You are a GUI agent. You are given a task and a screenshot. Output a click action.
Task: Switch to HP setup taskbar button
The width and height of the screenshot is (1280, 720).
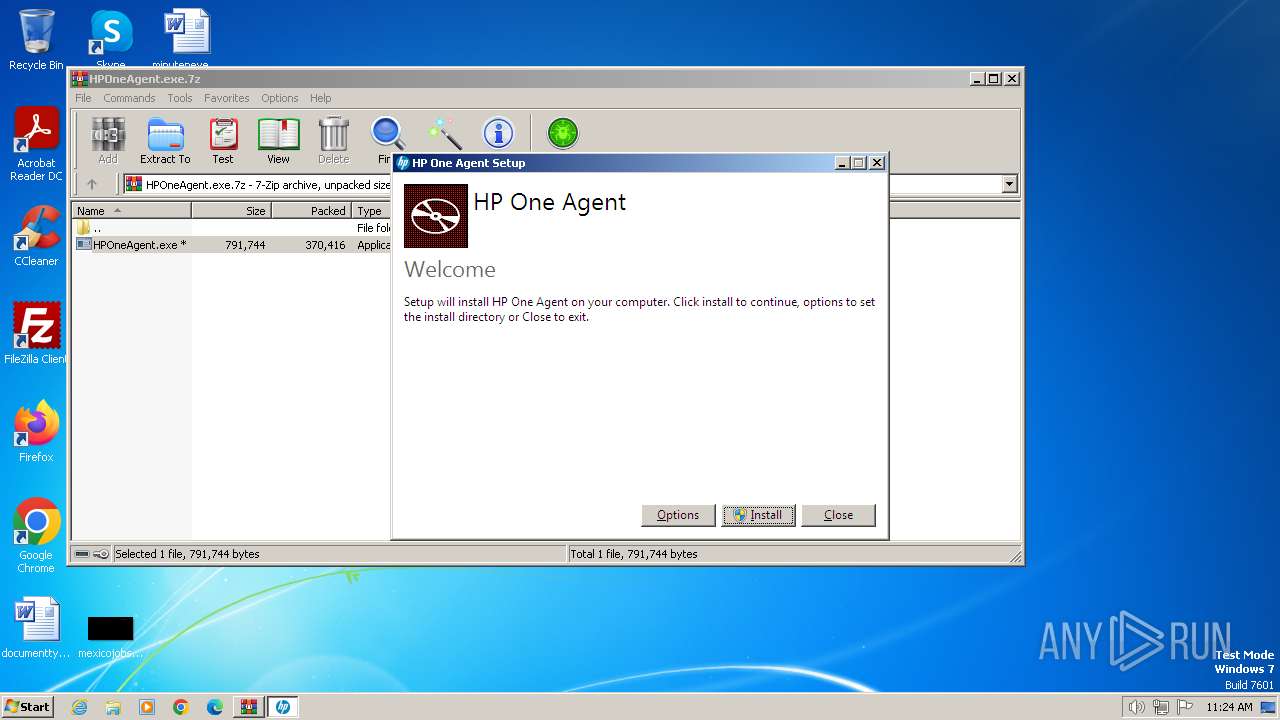pyautogui.click(x=283, y=707)
